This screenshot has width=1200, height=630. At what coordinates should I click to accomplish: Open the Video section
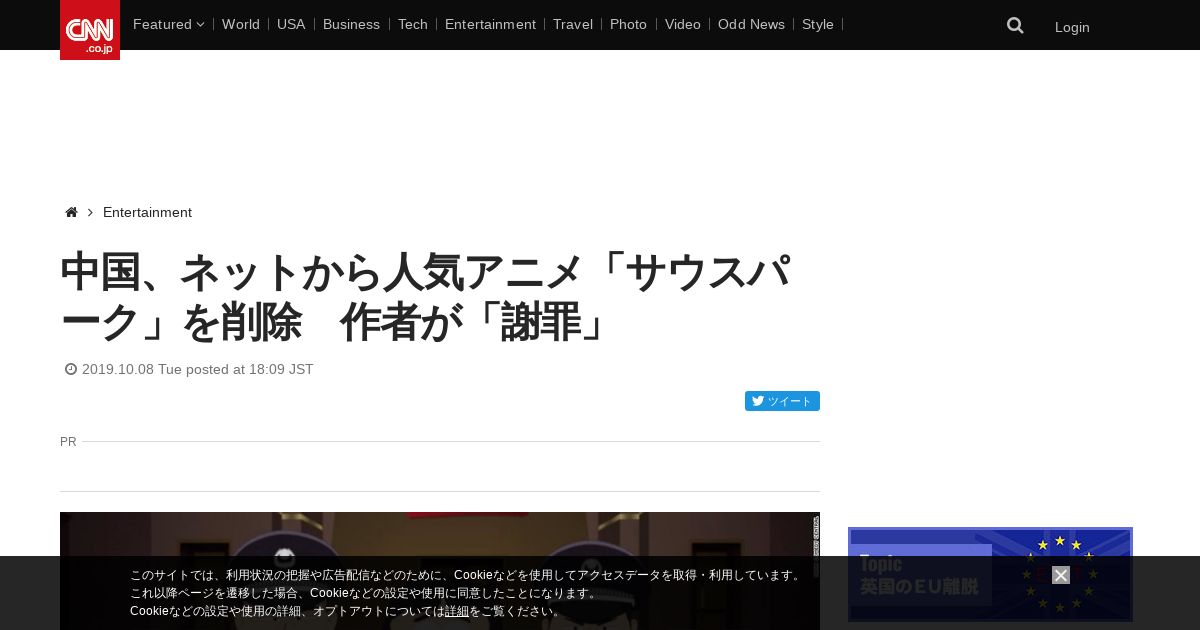pos(683,24)
